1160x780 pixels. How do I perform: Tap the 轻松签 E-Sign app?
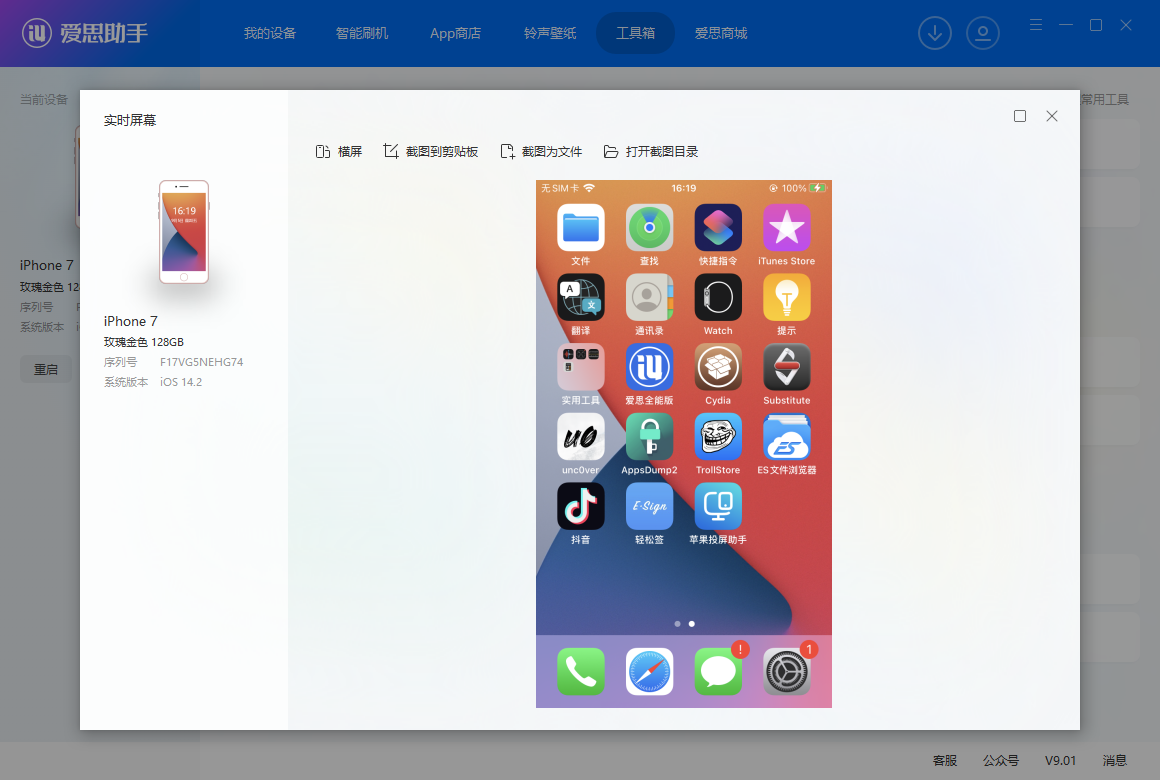[649, 506]
